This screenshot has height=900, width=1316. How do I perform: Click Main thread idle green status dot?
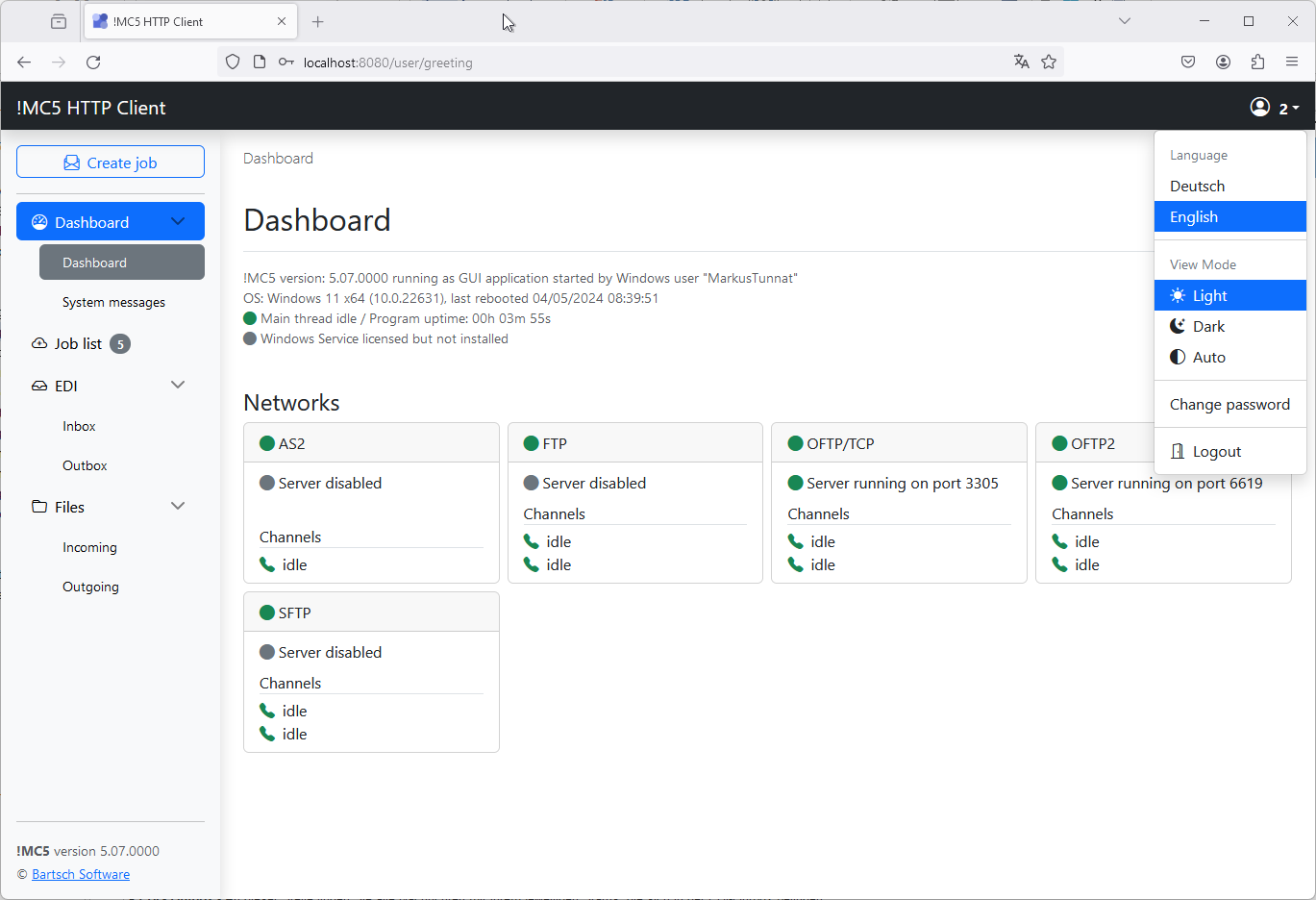(x=250, y=318)
